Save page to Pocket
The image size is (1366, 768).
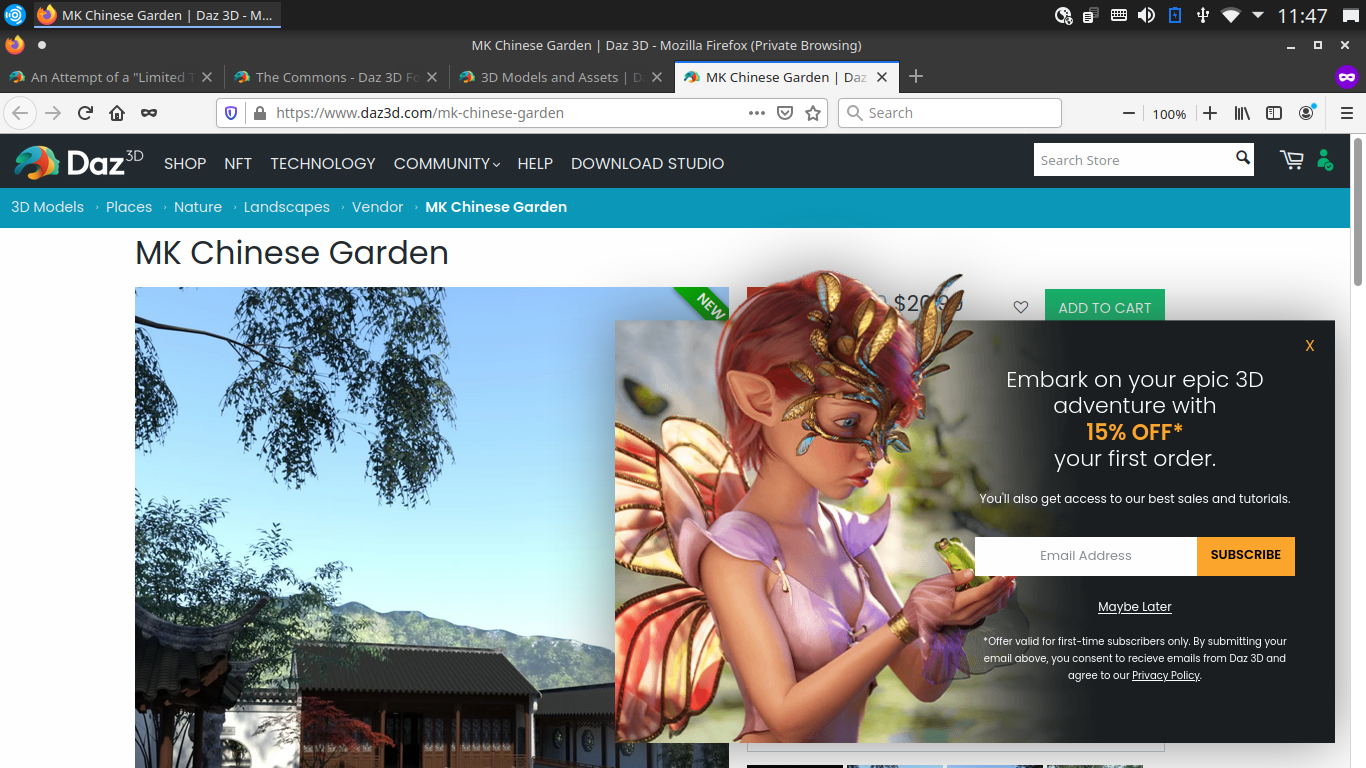(785, 113)
